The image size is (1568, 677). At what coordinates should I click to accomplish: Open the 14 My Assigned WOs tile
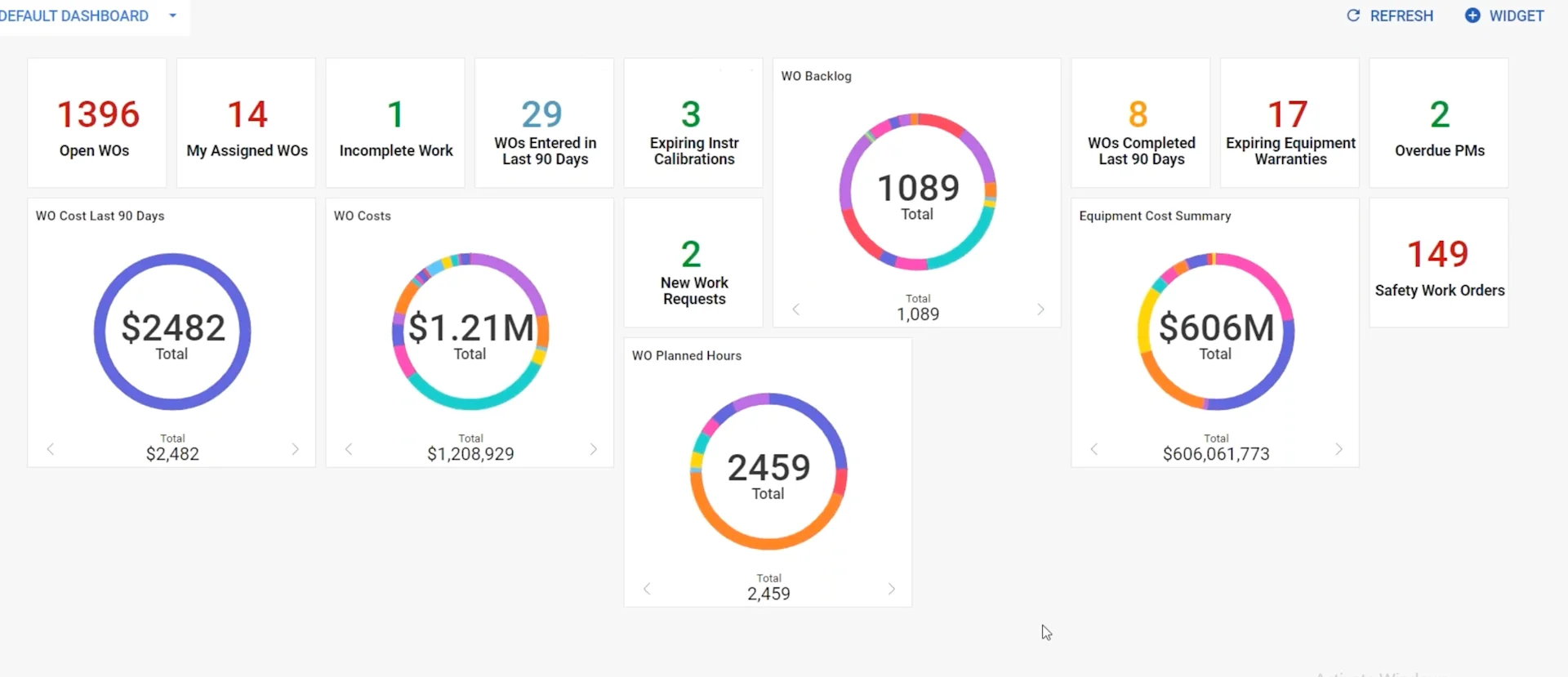point(247,122)
